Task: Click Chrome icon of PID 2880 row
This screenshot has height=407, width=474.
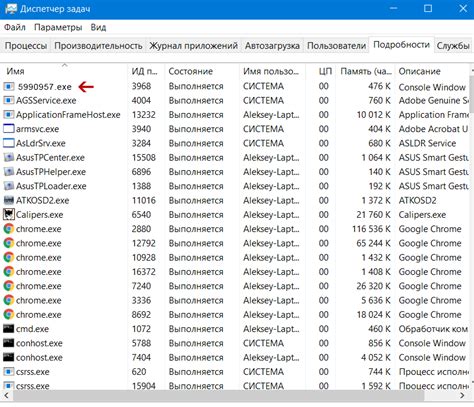Action: [9, 229]
